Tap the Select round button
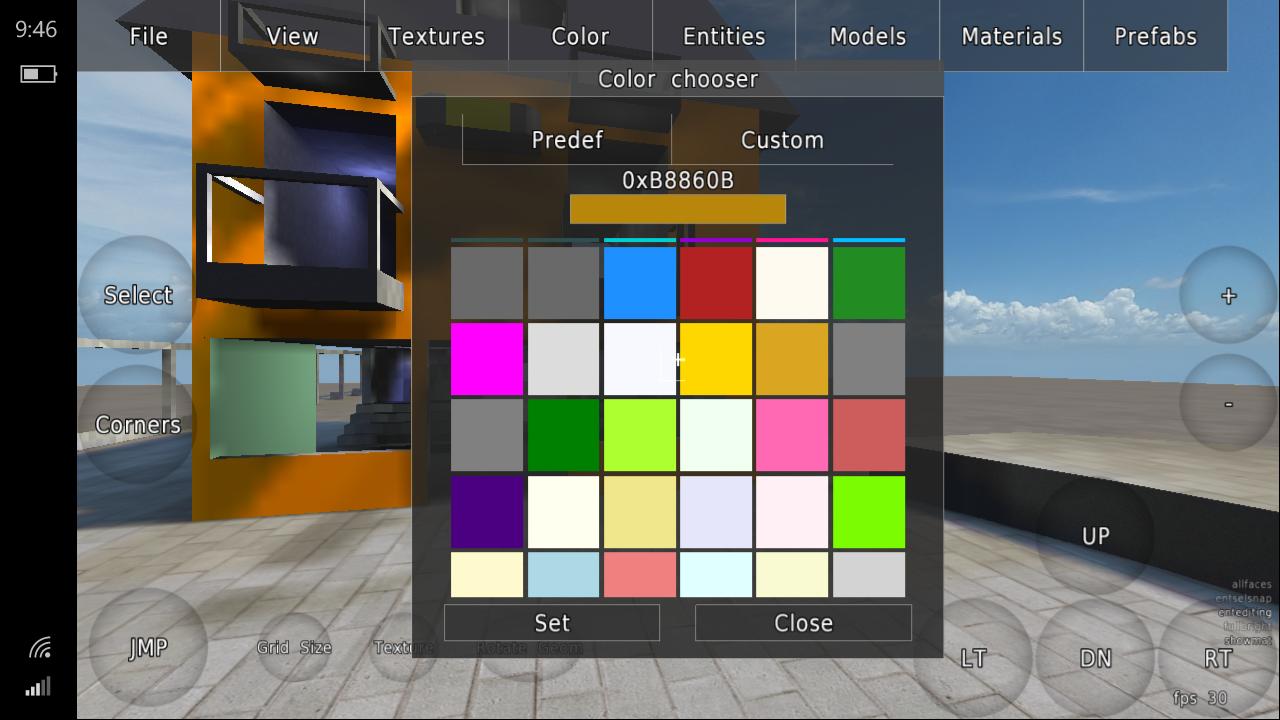Screen dimensions: 1280x720 click(138, 295)
